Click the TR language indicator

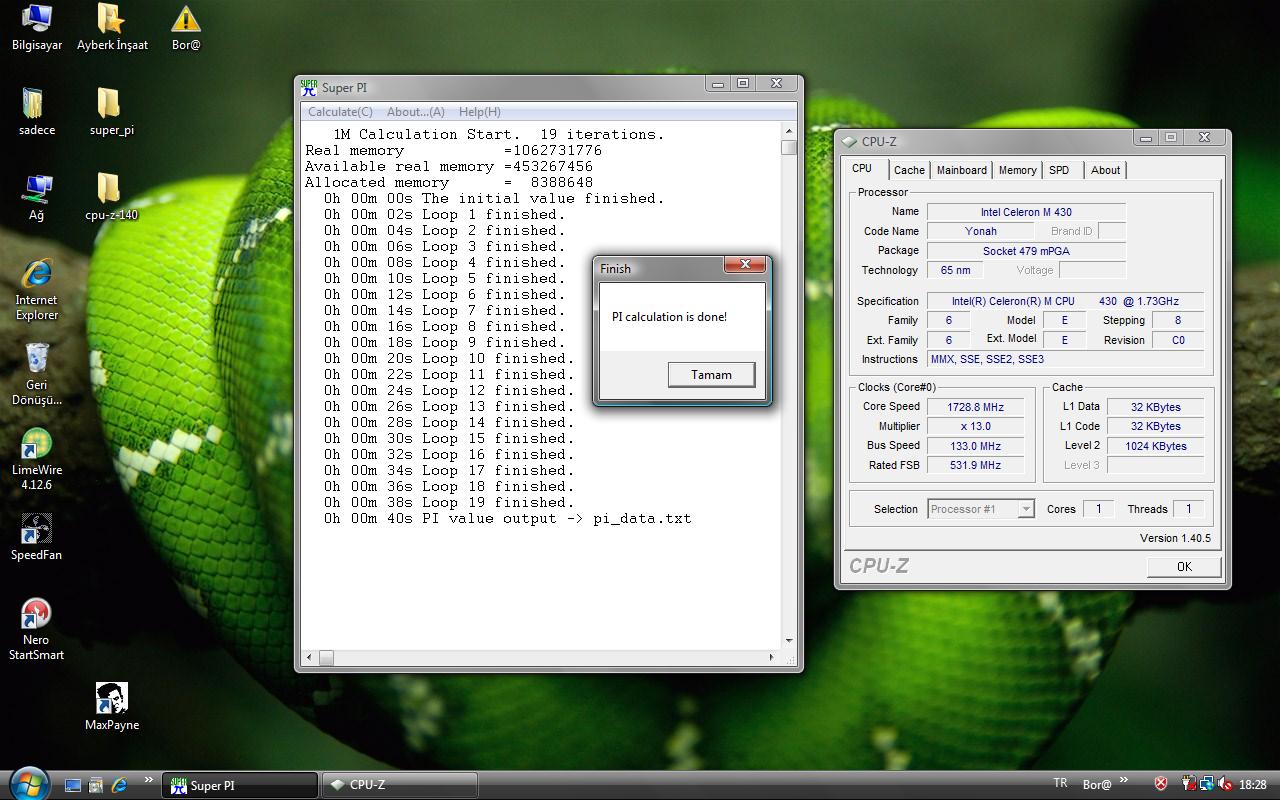[1060, 783]
